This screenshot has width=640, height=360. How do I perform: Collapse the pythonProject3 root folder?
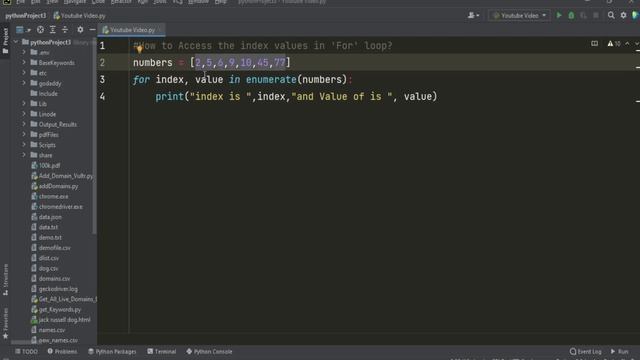coord(16,42)
